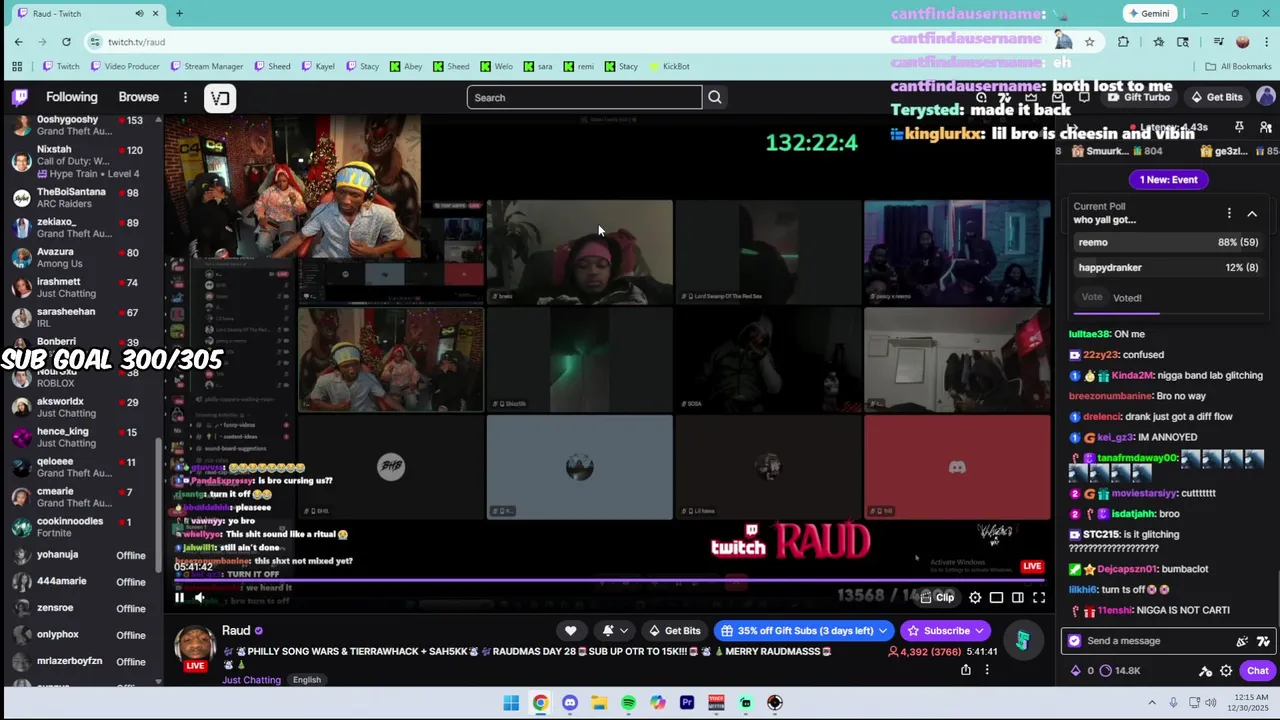Click the English language tag
Viewport: 1280px width, 720px height.
307,680
